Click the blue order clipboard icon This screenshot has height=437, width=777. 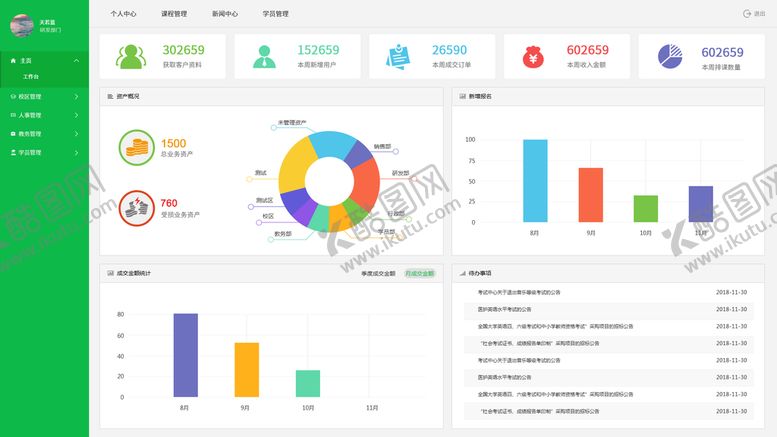400,57
